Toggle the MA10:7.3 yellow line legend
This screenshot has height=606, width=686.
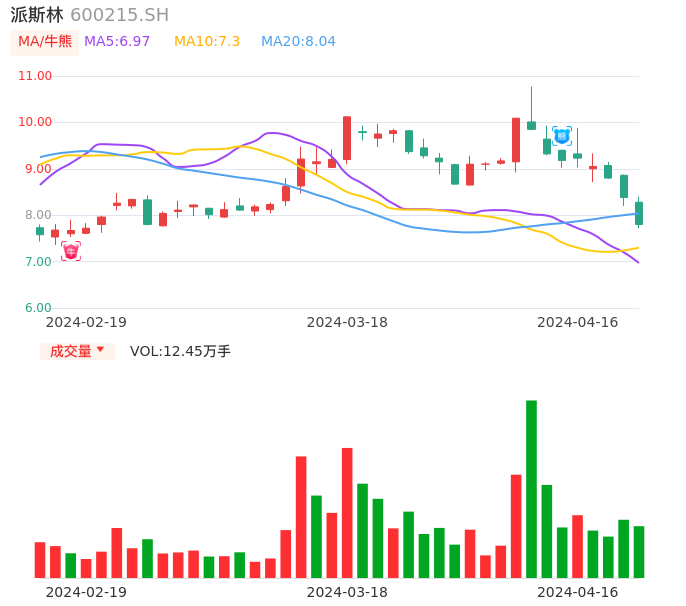[x=207, y=41]
